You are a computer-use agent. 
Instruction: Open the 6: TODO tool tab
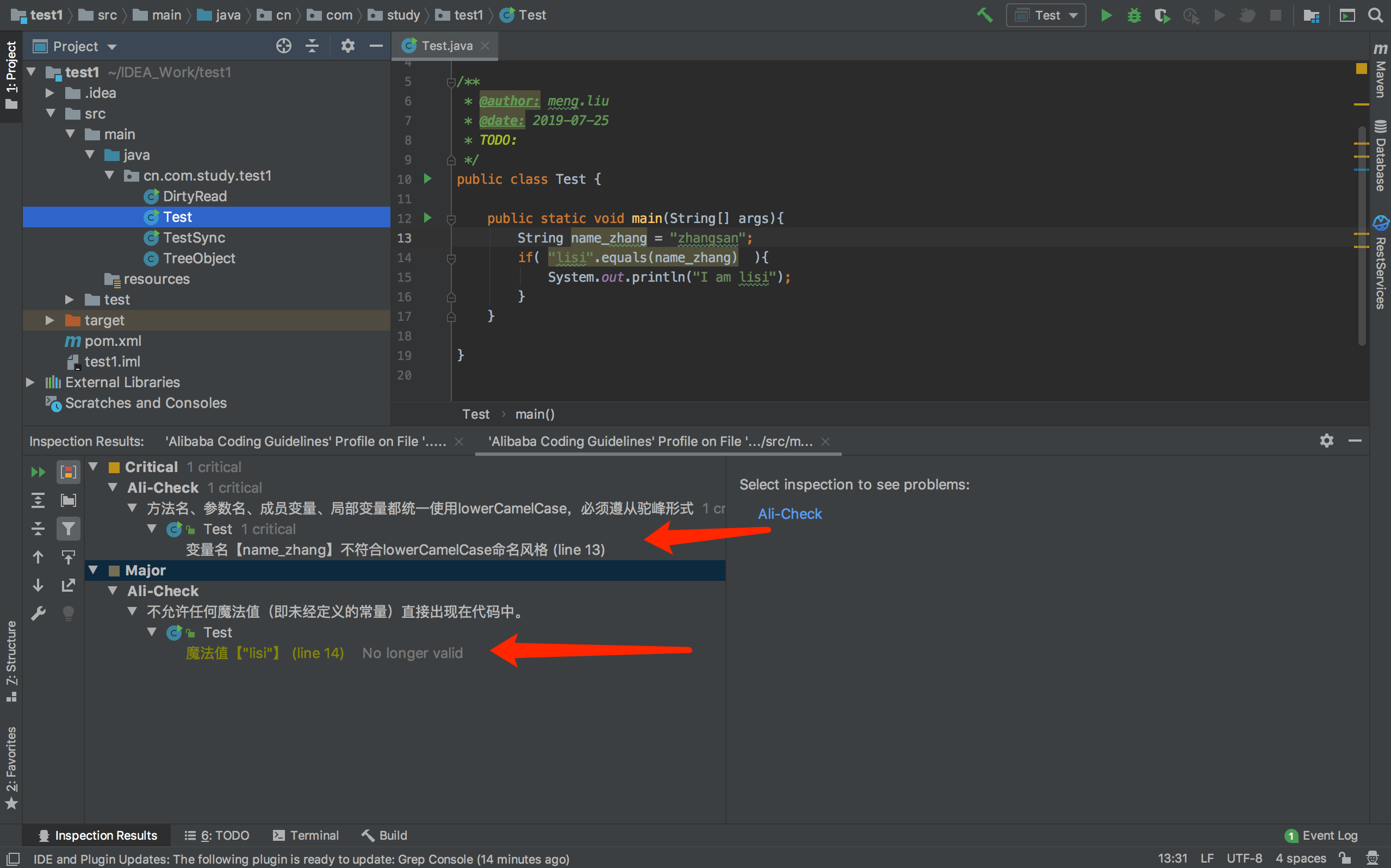click(217, 835)
